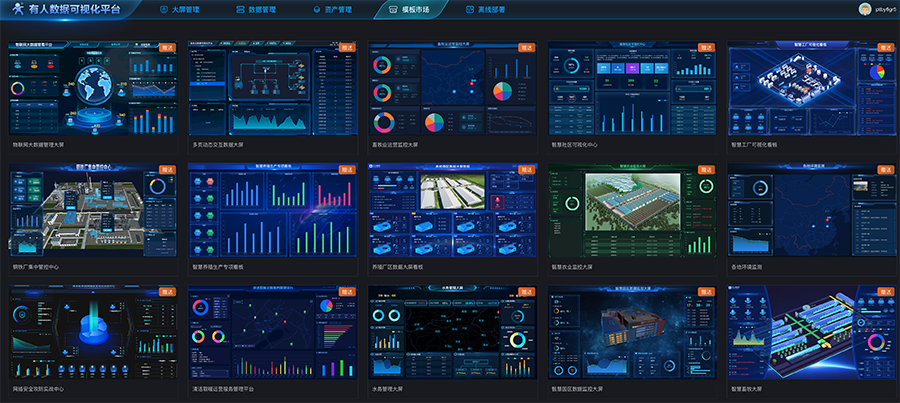
Task: Click 赠送 badge on 网络安全攻防实战中心 card
Action: [x=168, y=292]
